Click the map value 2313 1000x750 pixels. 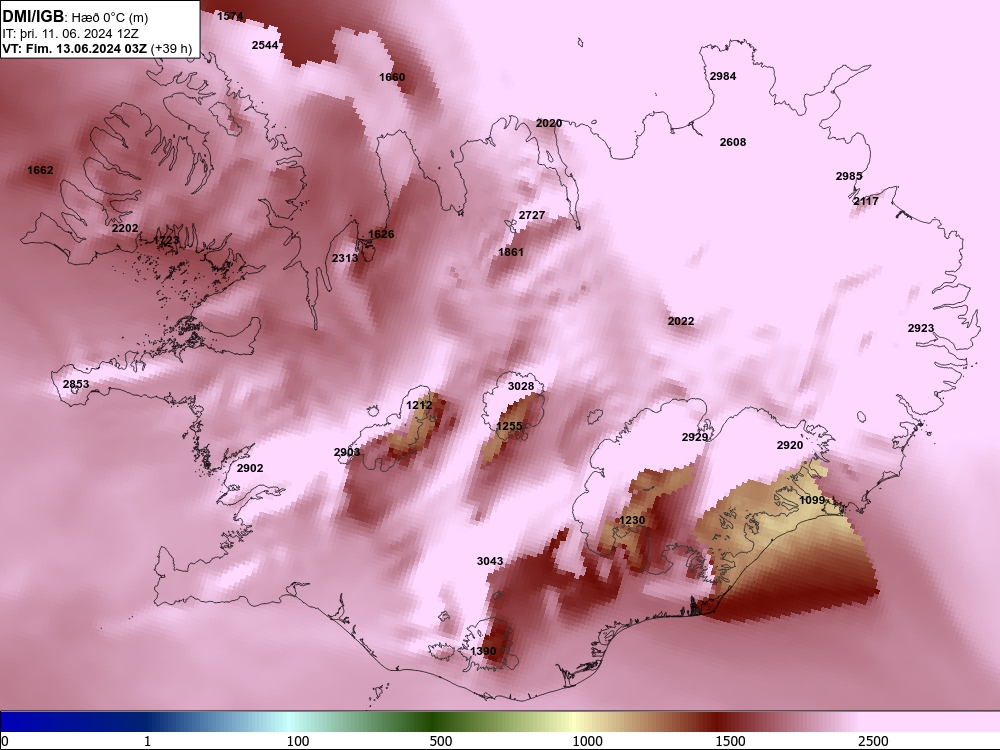345,258
